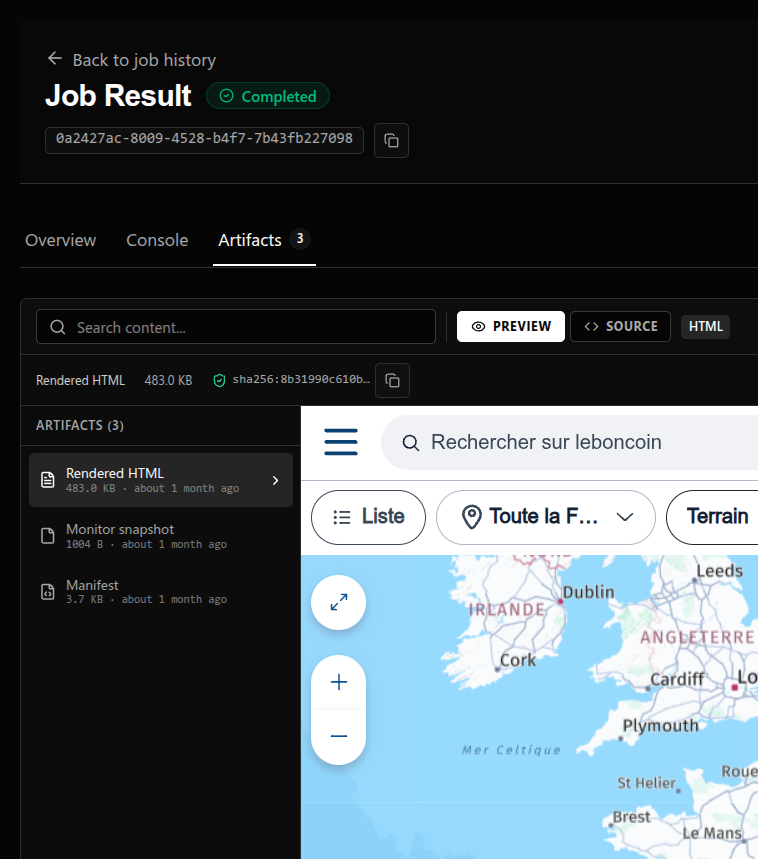Toggle the PREVIEW view mode
The width and height of the screenshot is (758, 859).
(x=510, y=327)
